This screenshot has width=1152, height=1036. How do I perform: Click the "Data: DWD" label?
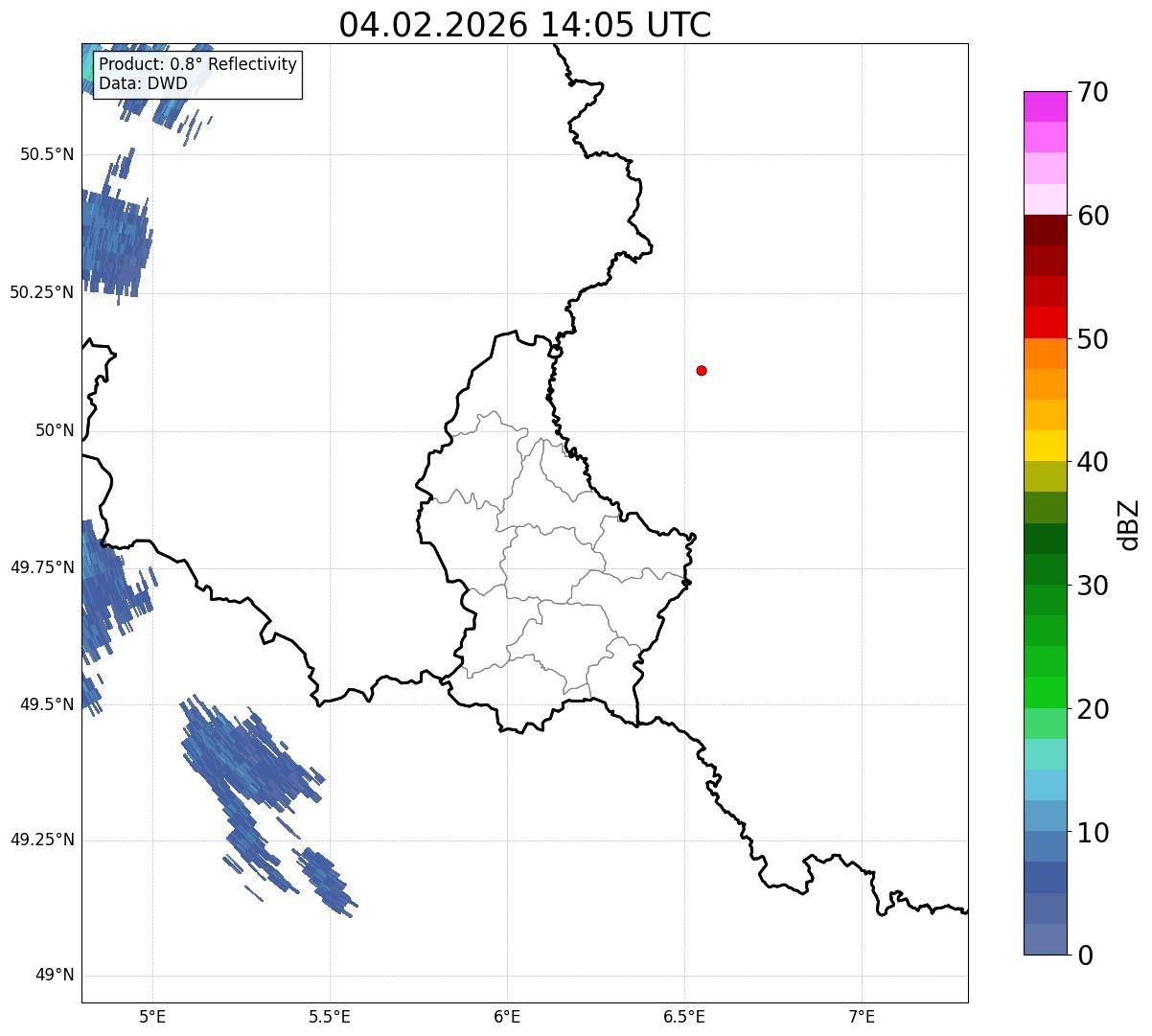(x=143, y=84)
